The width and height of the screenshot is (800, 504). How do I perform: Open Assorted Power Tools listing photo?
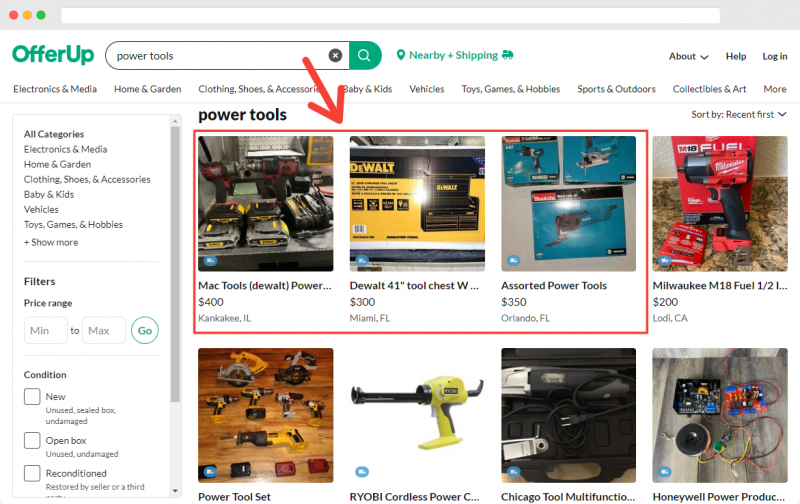568,204
